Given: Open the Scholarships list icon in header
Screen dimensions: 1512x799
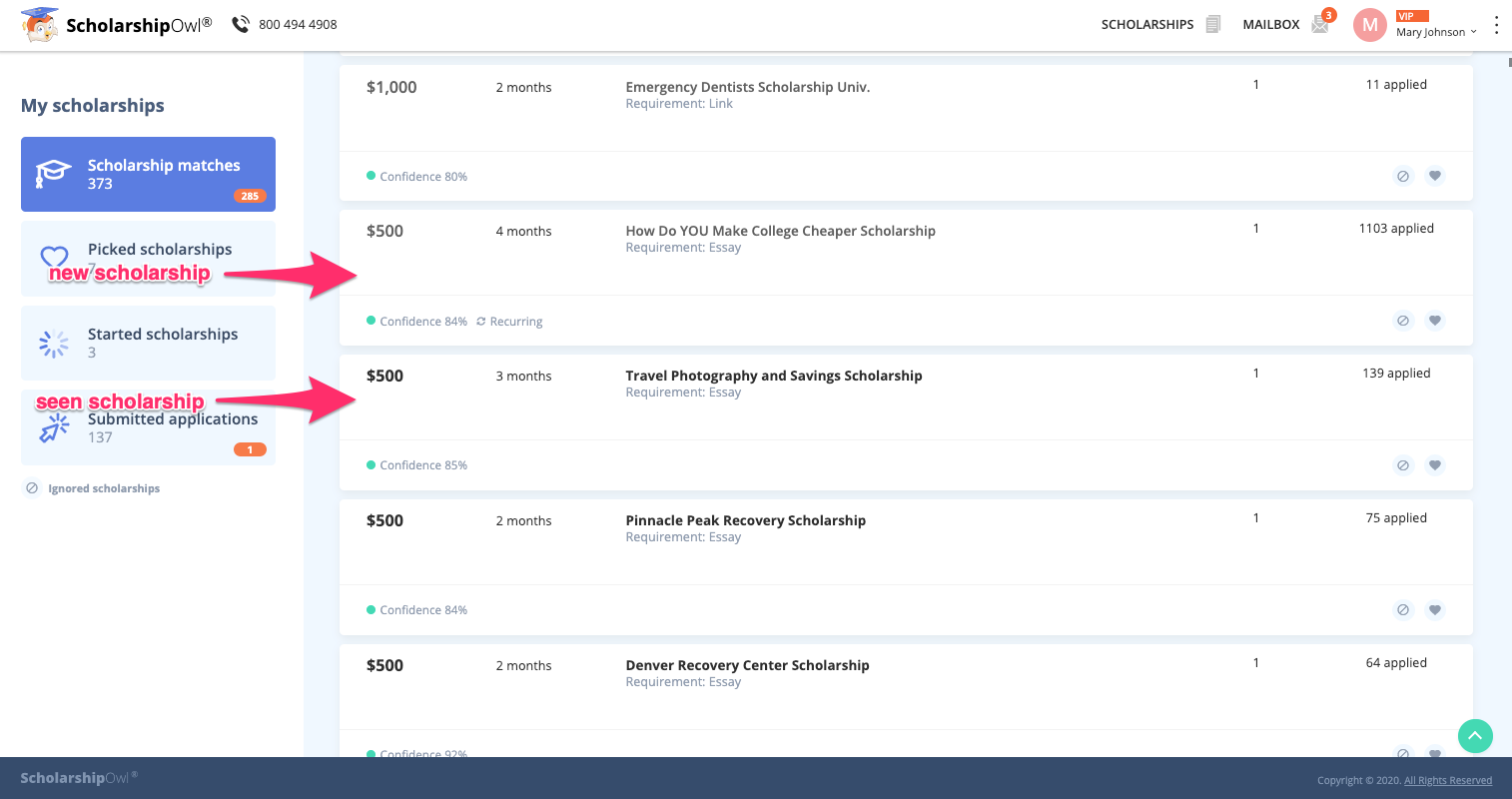Looking at the screenshot, I should pyautogui.click(x=1213, y=24).
